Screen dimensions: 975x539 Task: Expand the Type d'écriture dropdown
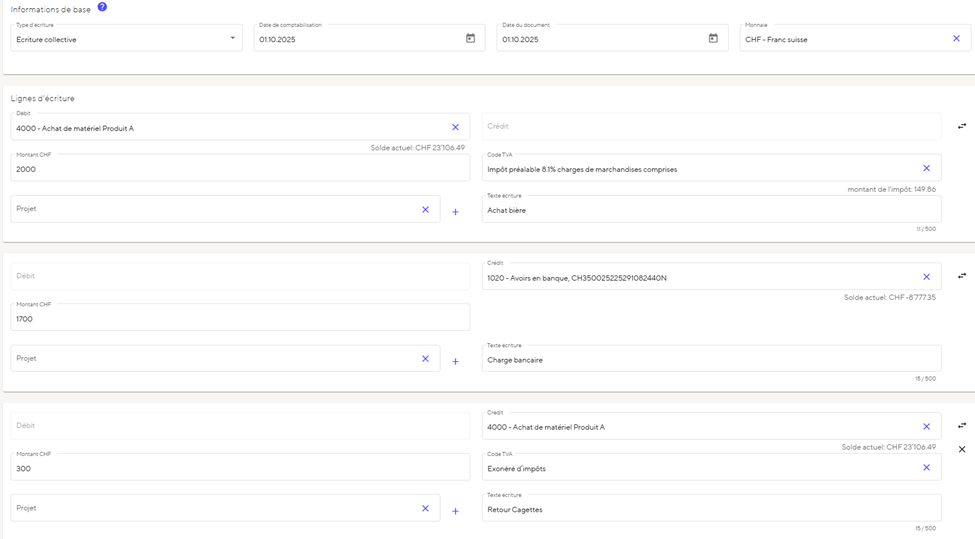pos(233,39)
